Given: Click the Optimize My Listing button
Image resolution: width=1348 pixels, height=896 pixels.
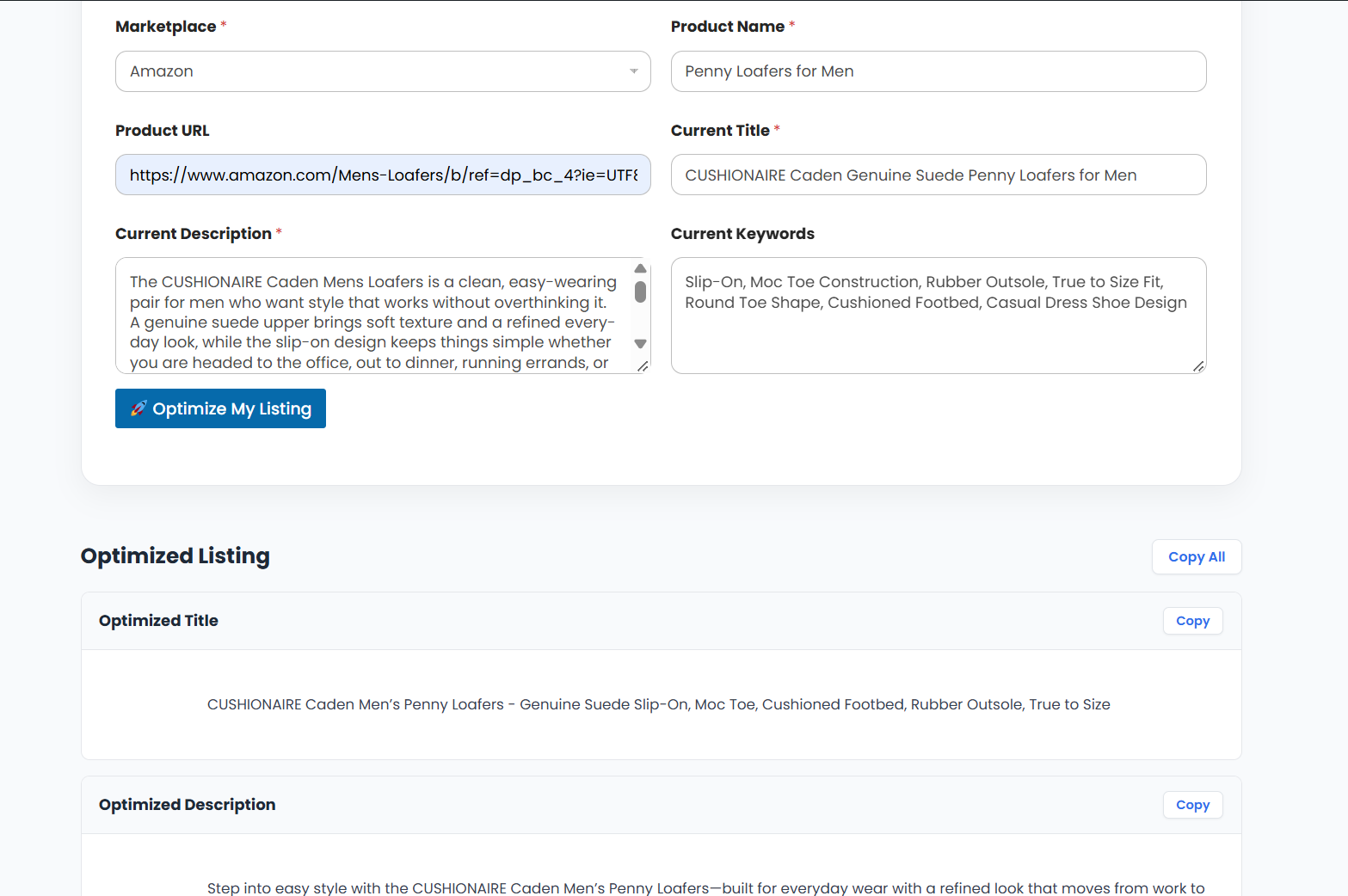Looking at the screenshot, I should pos(220,408).
